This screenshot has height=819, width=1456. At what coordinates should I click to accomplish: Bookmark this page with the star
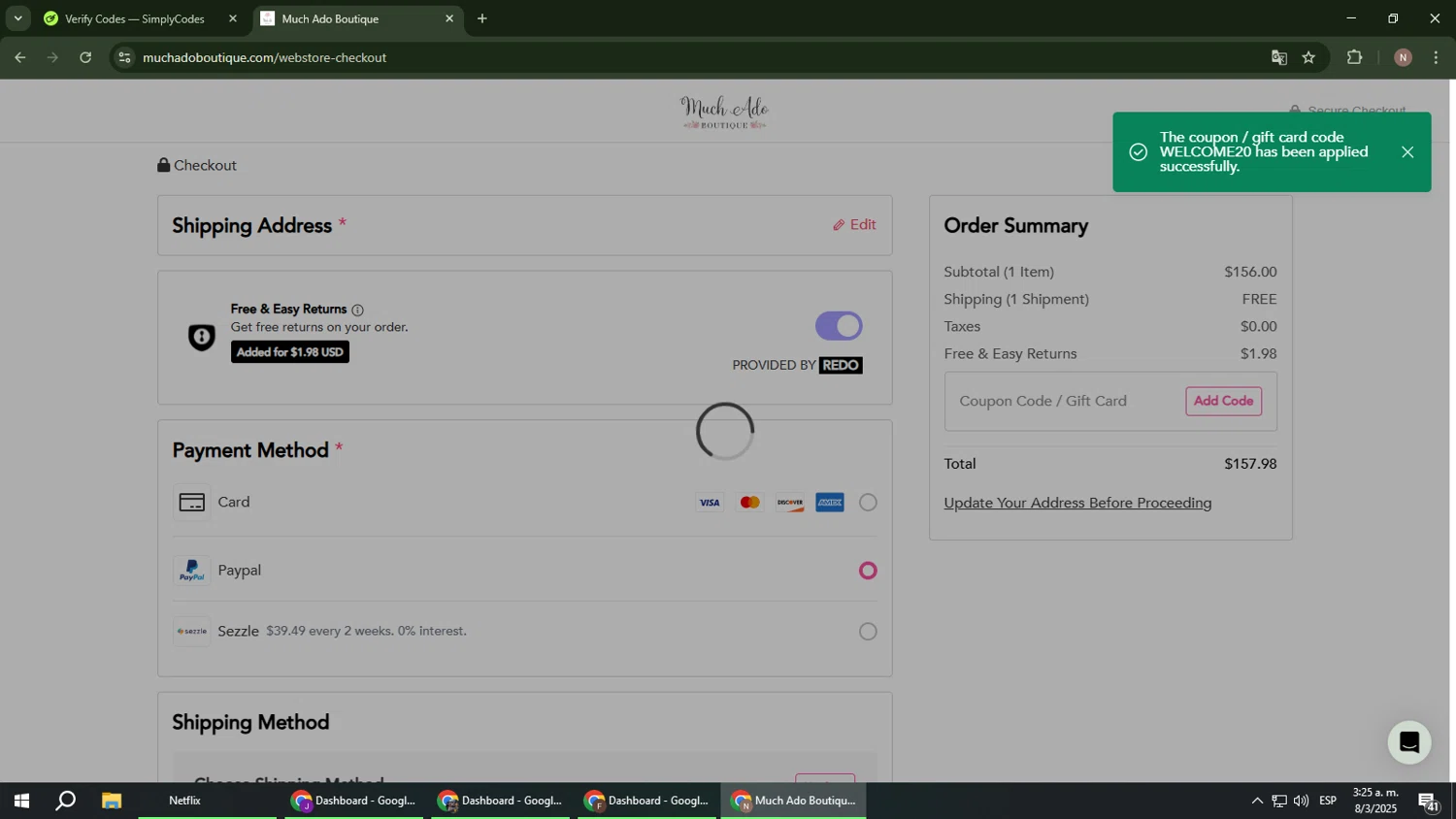click(x=1308, y=57)
